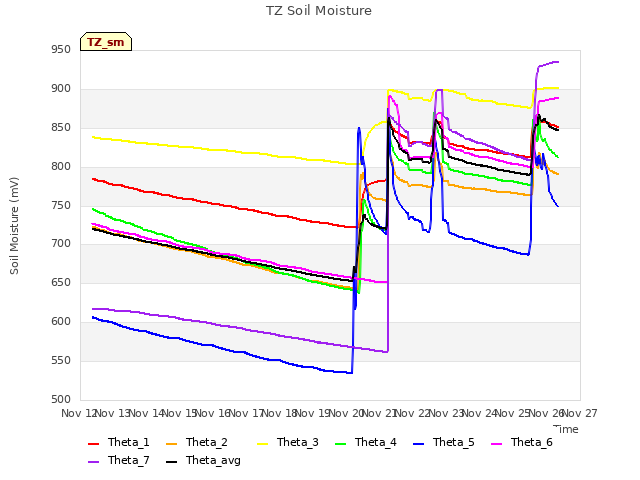Toggle Theta_avg series in legend

pyautogui.click(x=203, y=460)
